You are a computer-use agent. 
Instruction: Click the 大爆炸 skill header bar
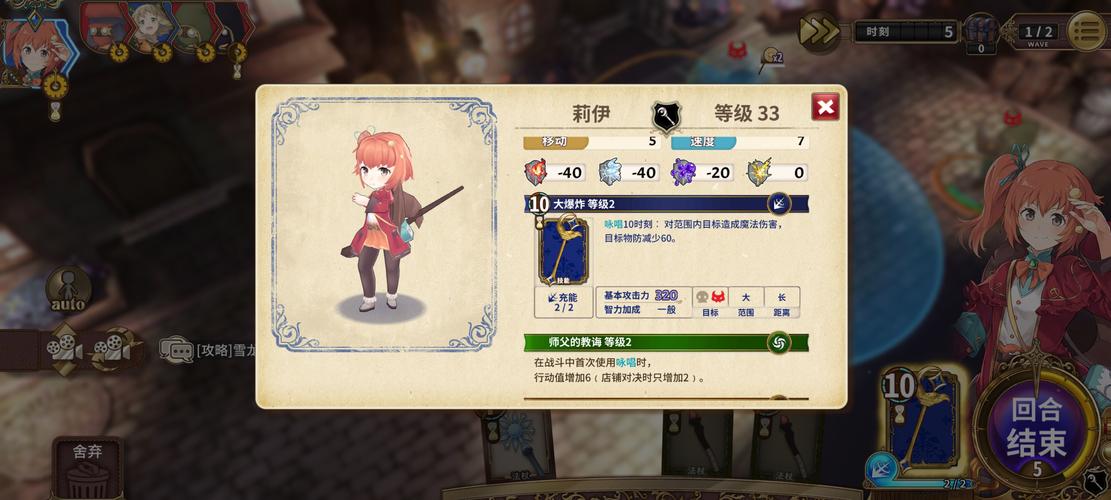pyautogui.click(x=667, y=204)
